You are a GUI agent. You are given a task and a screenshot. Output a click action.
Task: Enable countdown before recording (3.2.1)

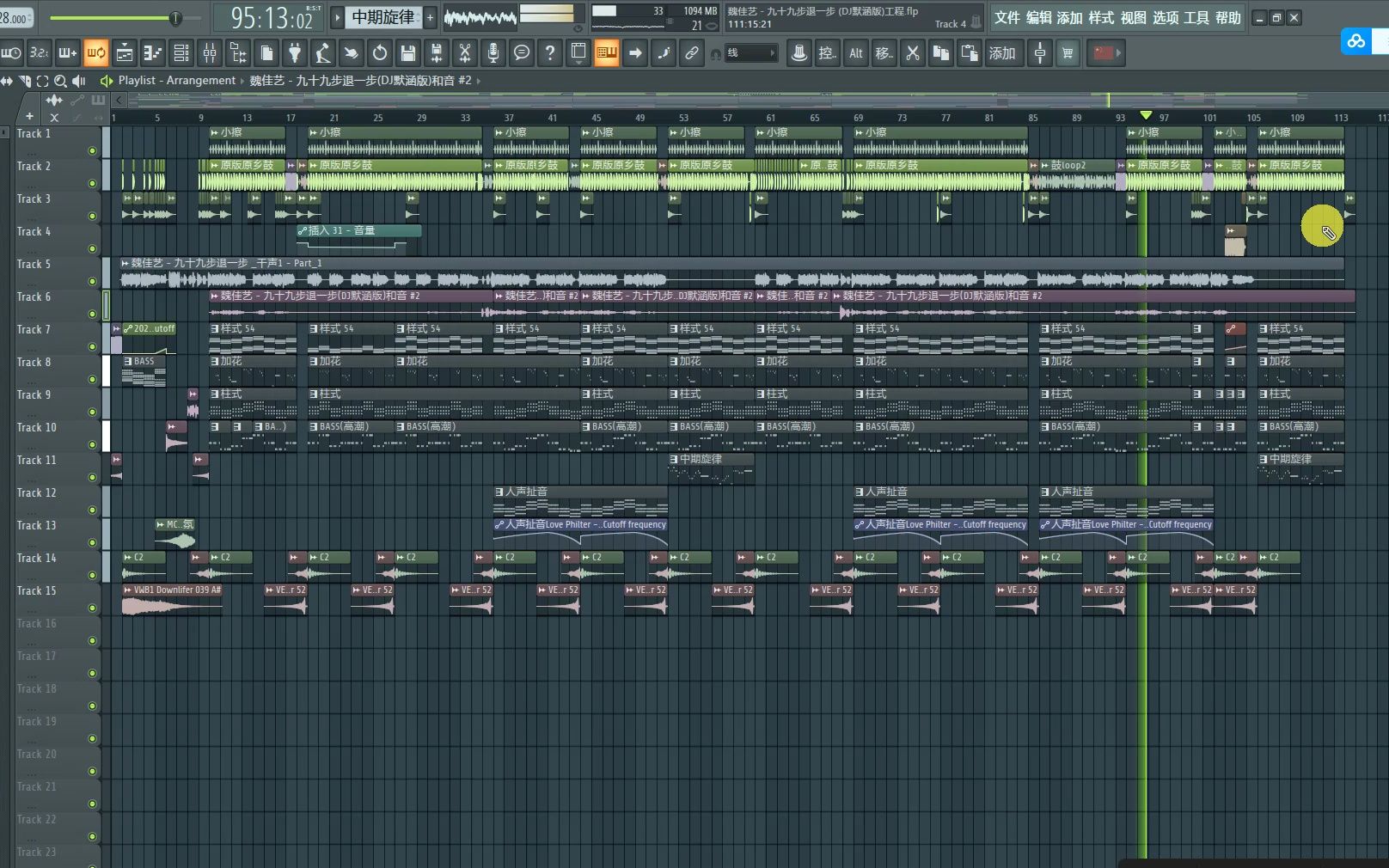point(40,53)
